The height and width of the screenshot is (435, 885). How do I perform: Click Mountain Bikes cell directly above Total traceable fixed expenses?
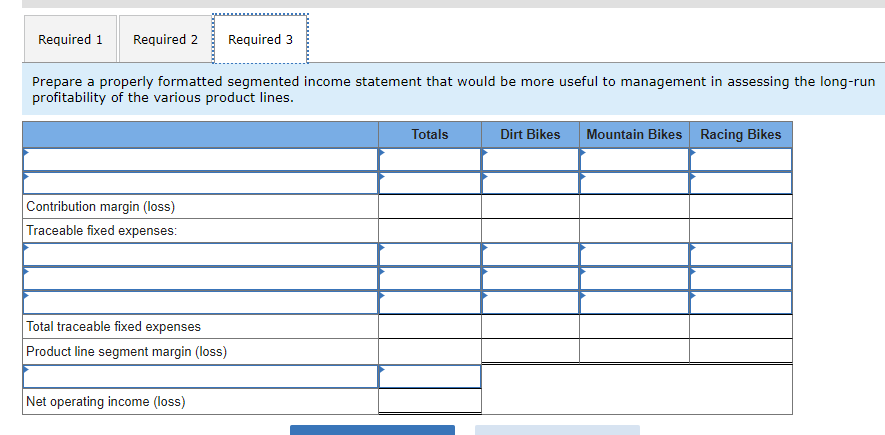click(634, 302)
